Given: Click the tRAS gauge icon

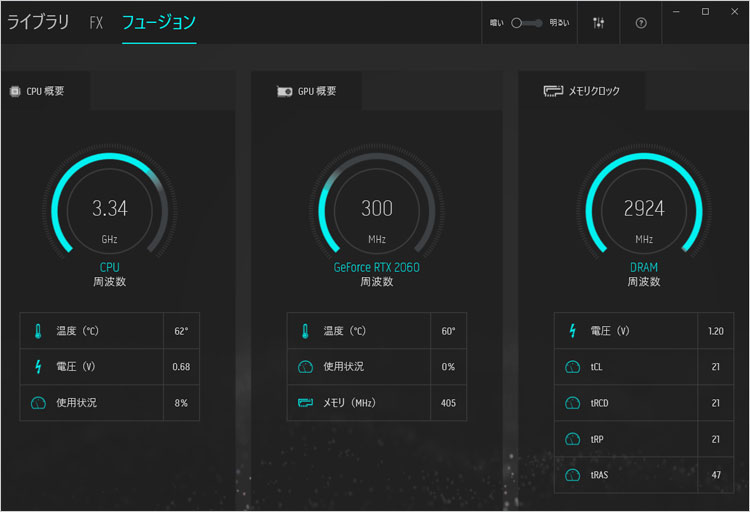Looking at the screenshot, I should pos(573,475).
